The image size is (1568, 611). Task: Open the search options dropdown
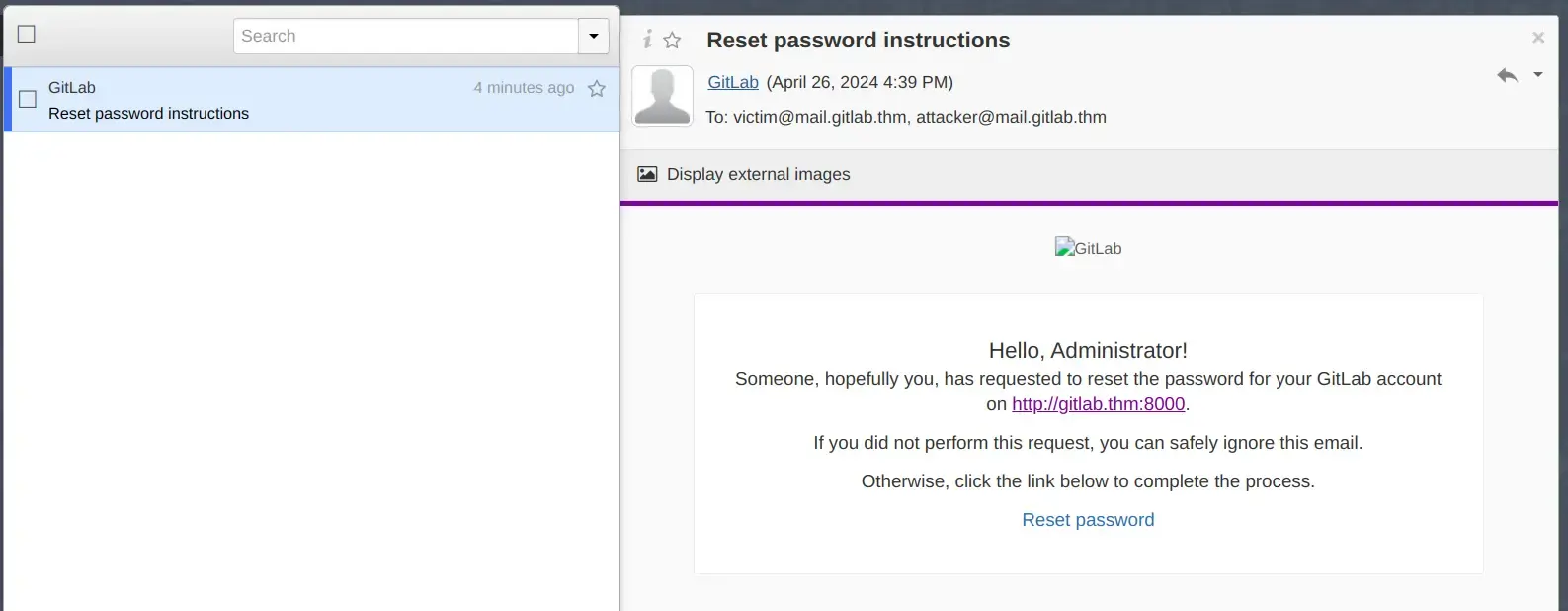click(x=593, y=36)
